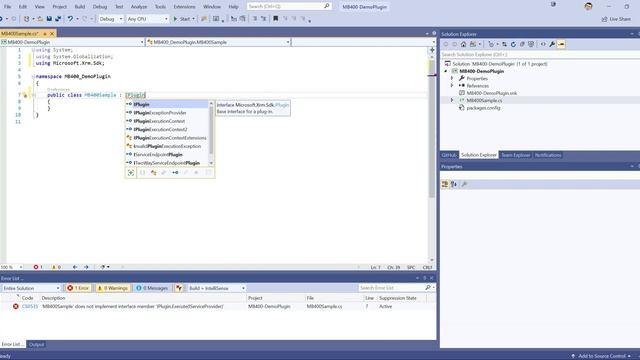Click the Categorized icon in Properties panel
The width and height of the screenshot is (640, 360).
coord(445,184)
